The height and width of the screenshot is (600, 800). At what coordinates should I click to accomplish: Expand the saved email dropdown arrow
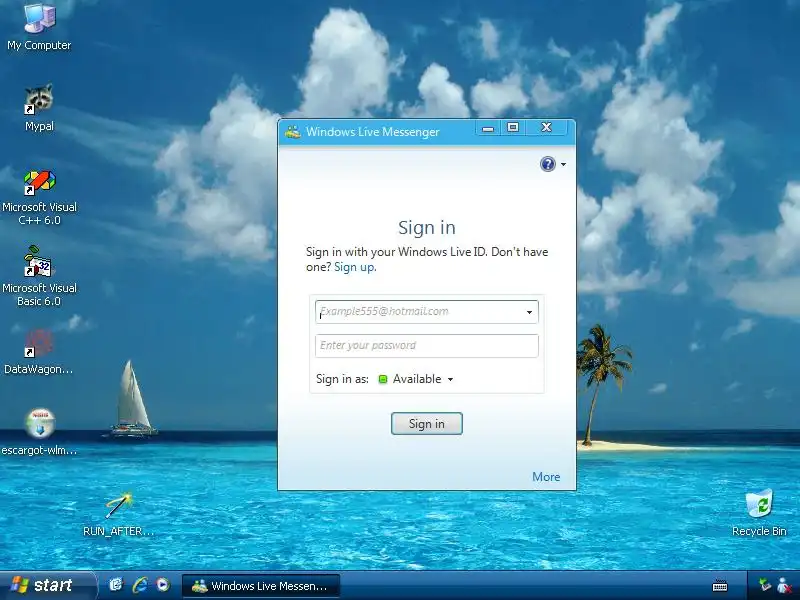click(529, 312)
